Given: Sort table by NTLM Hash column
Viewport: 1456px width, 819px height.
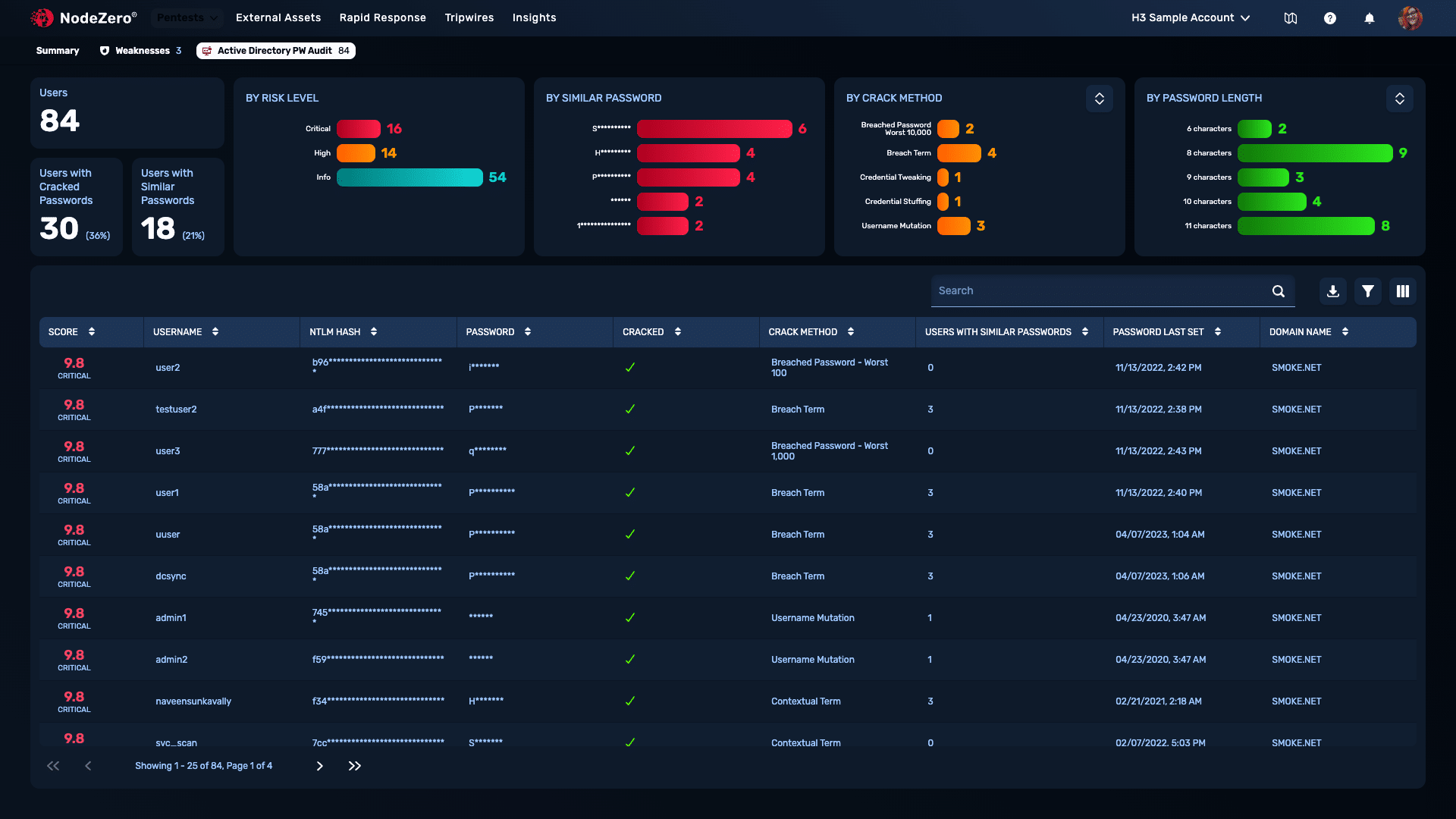Looking at the screenshot, I should (x=374, y=331).
